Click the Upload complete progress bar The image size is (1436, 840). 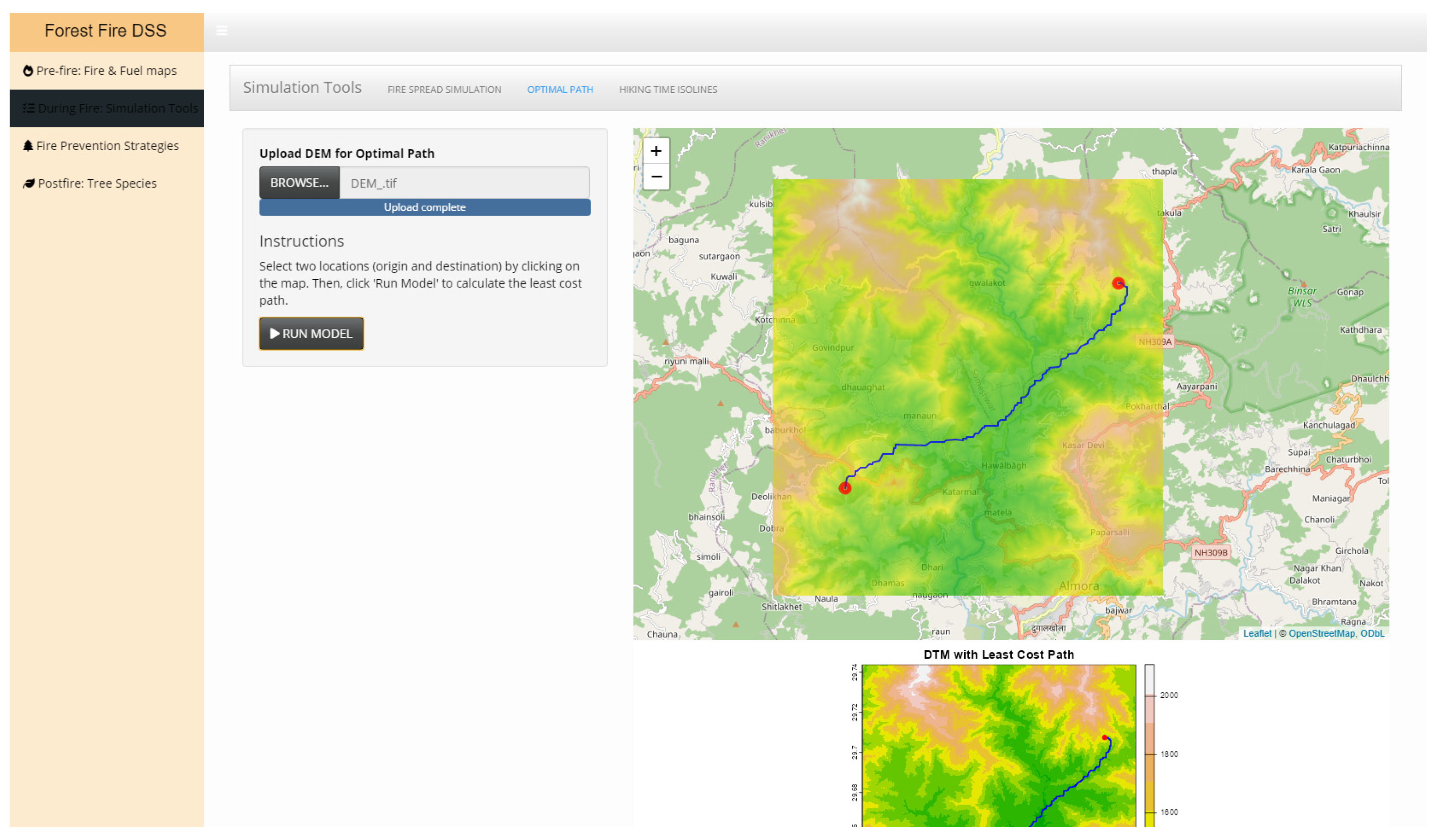[425, 207]
